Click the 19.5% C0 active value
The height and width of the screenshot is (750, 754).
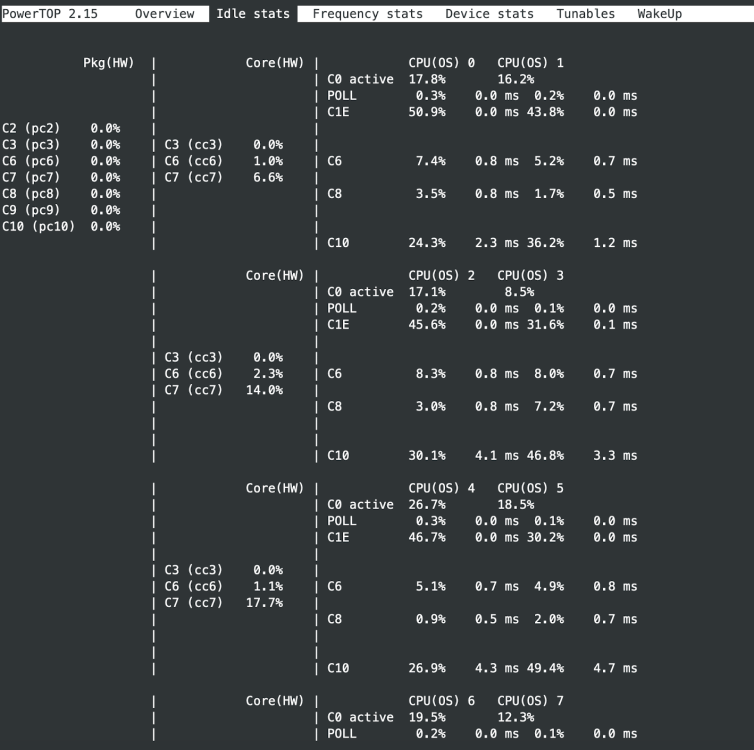(x=427, y=717)
